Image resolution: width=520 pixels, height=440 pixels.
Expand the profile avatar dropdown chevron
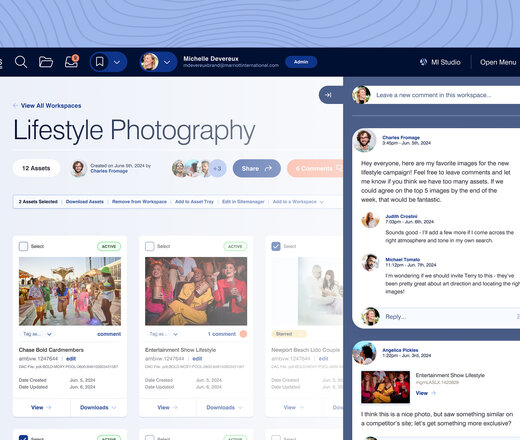167,62
